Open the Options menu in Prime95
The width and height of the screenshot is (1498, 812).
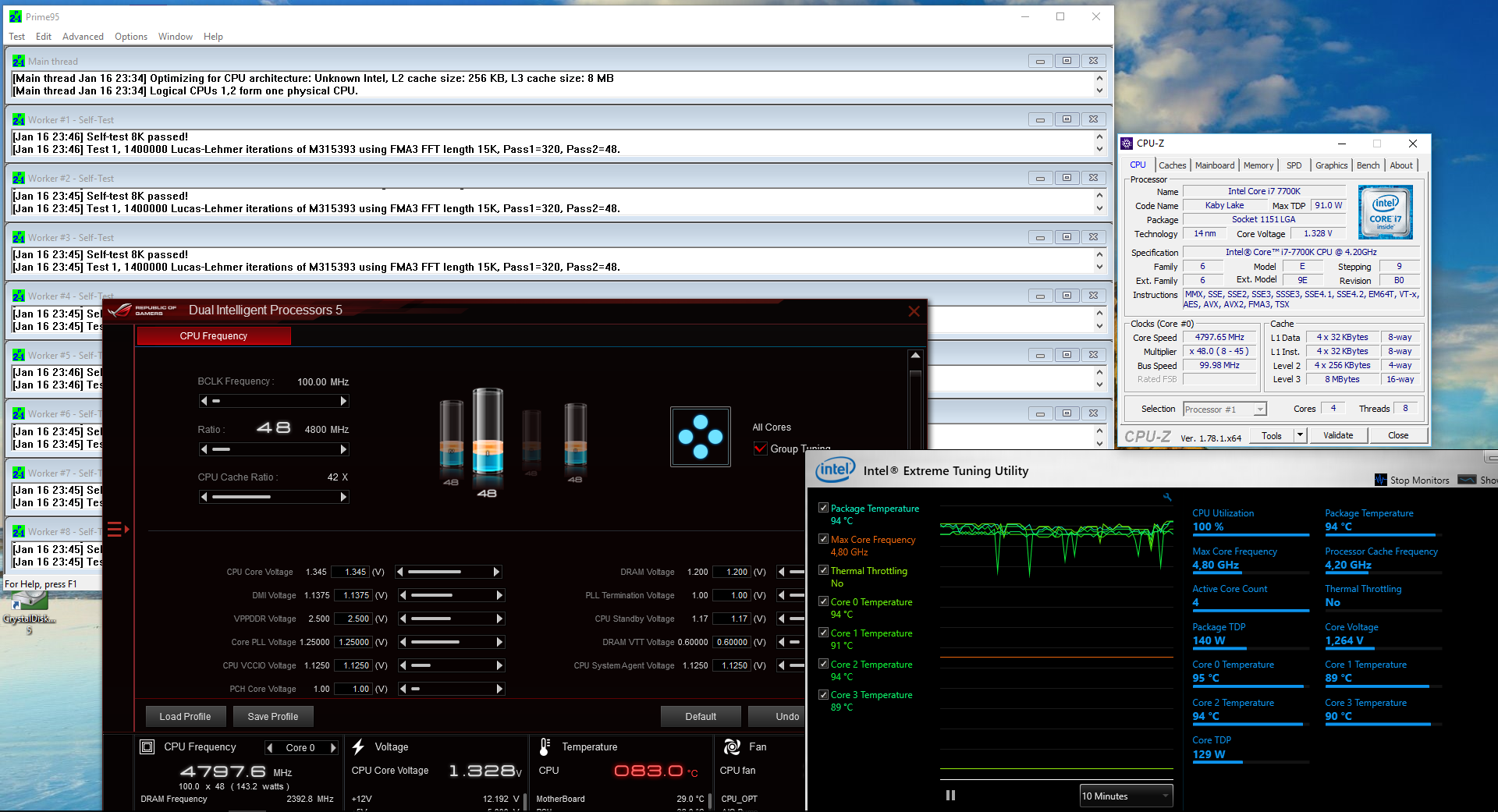point(131,37)
